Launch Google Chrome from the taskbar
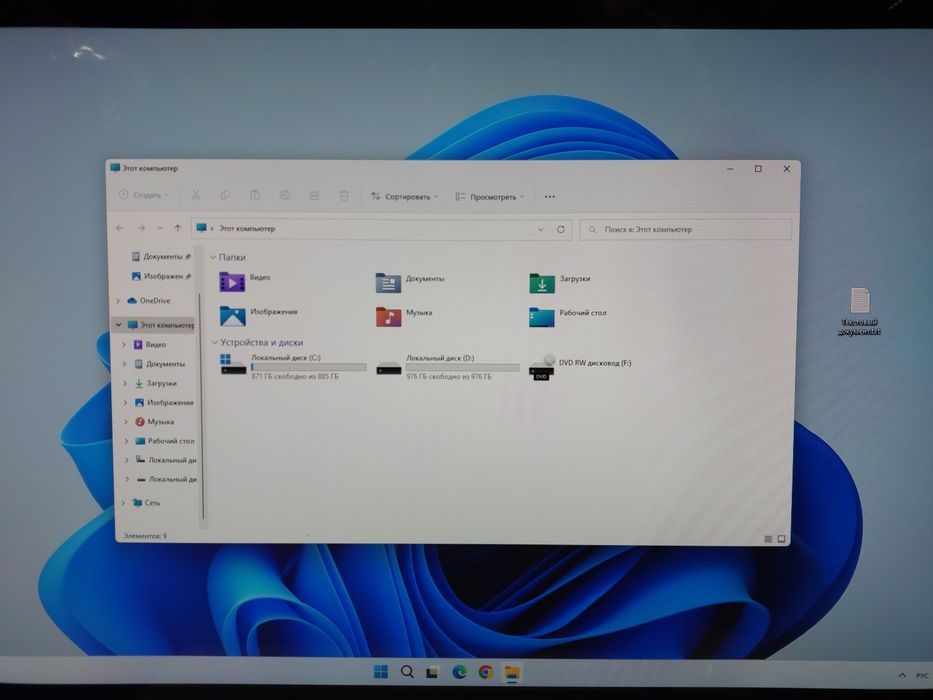Image resolution: width=933 pixels, height=700 pixels. (x=486, y=672)
